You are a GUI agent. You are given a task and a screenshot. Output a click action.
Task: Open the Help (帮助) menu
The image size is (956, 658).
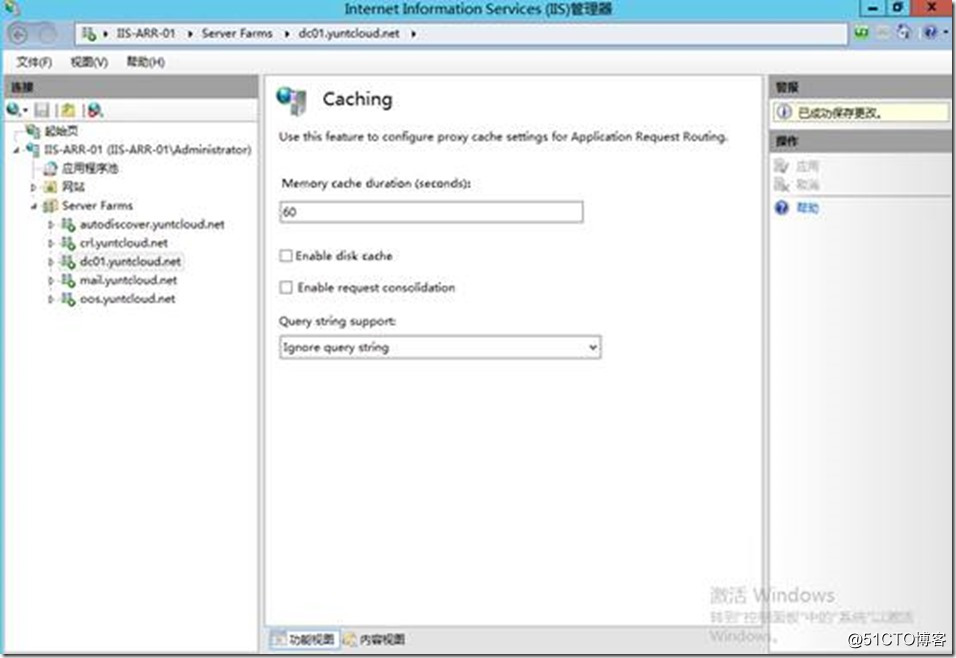[x=145, y=62]
